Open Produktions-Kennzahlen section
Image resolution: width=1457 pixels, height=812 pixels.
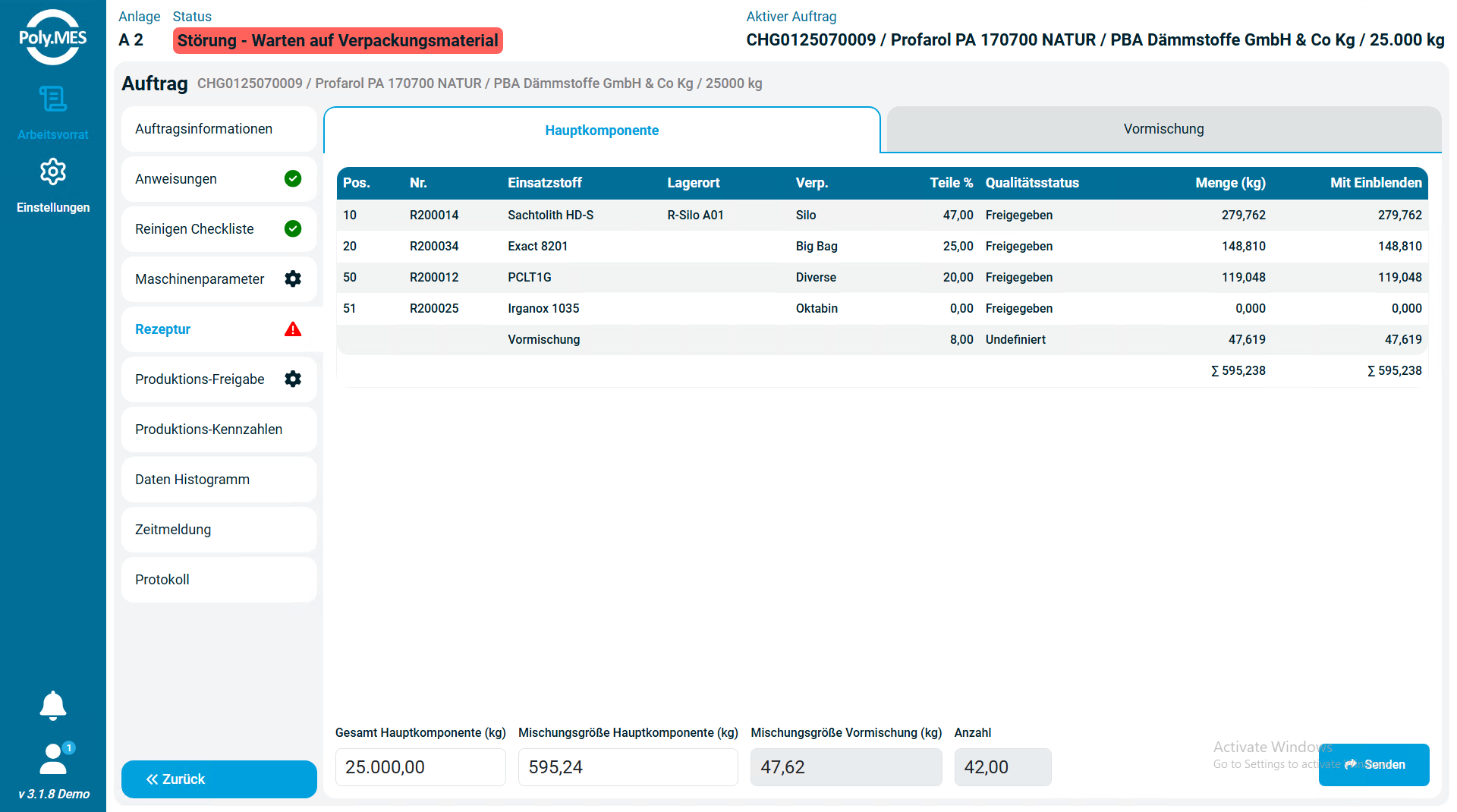pos(219,430)
